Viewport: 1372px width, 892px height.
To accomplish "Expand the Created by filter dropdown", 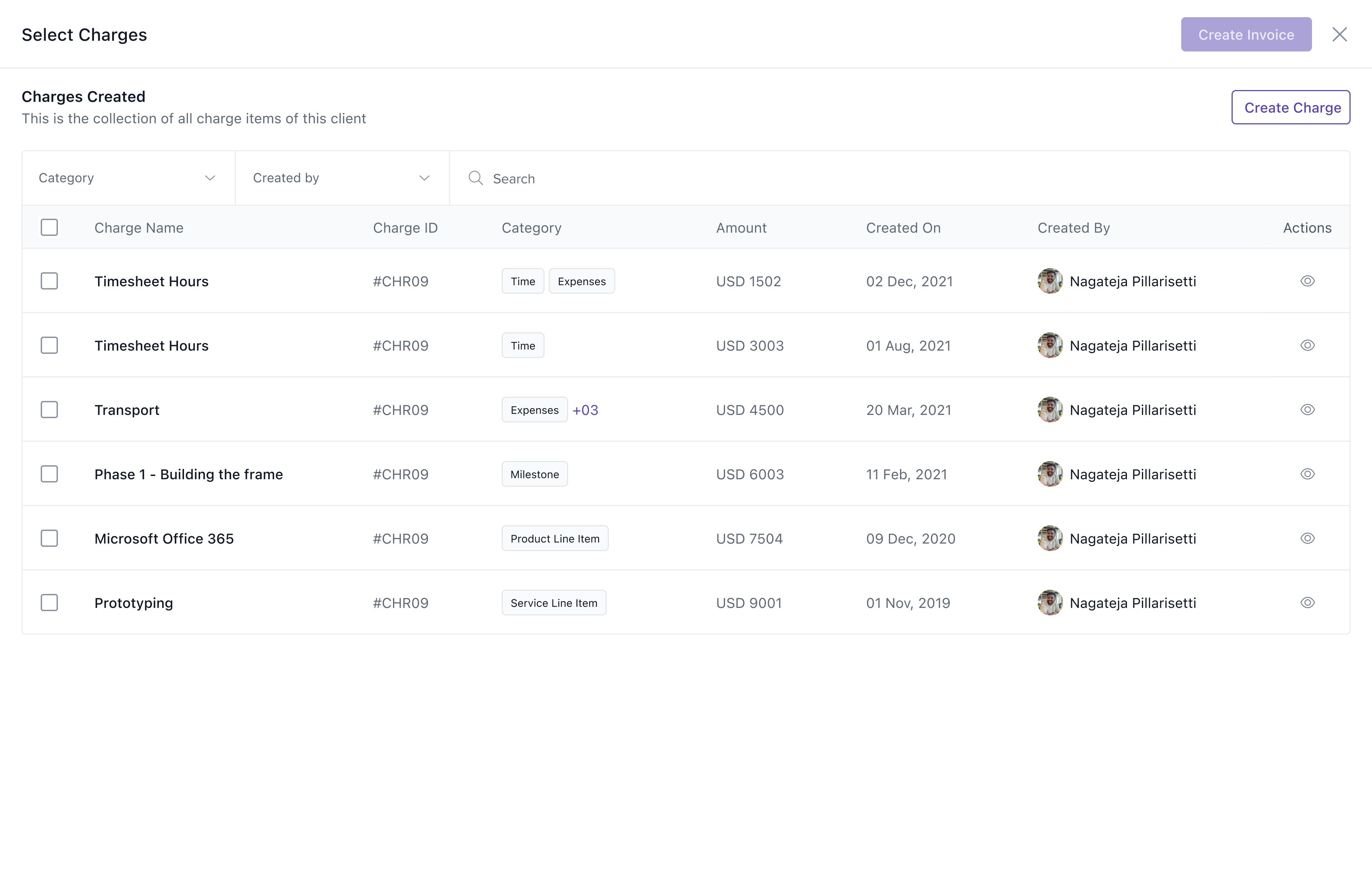I will 342,178.
